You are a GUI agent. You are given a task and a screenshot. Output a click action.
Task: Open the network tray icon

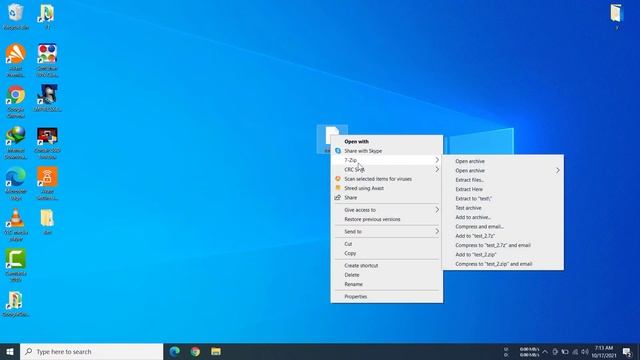coord(575,351)
